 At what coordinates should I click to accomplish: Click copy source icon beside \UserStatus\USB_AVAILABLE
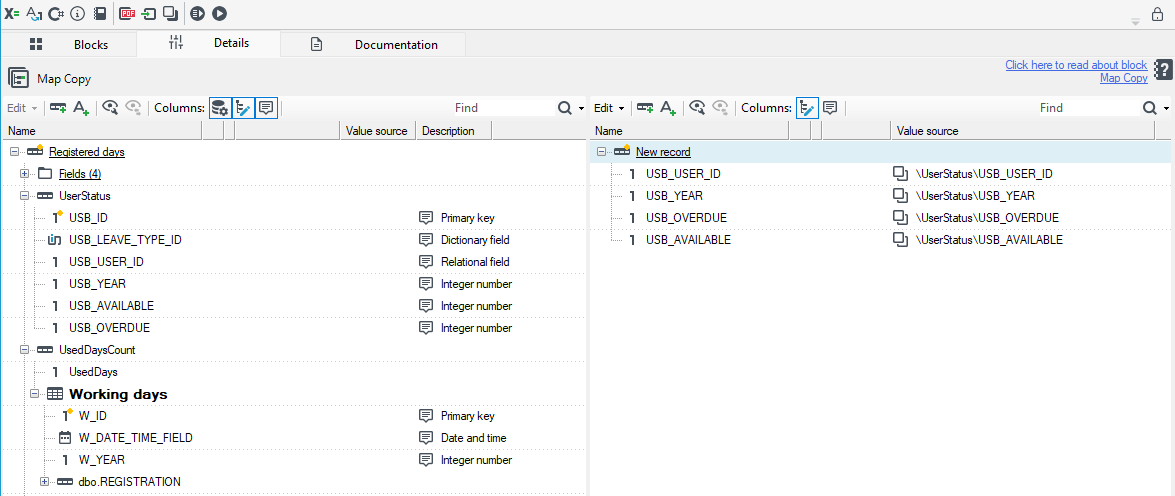(x=900, y=240)
